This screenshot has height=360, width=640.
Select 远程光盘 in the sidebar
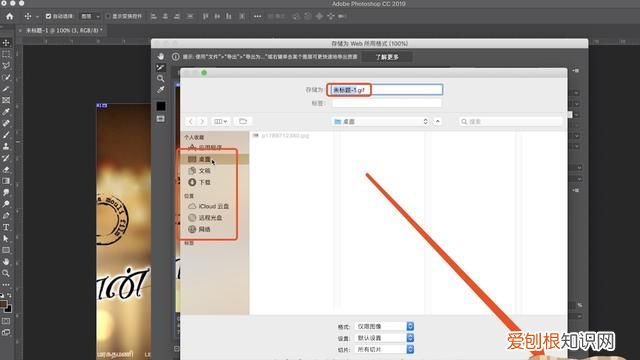(x=215, y=218)
